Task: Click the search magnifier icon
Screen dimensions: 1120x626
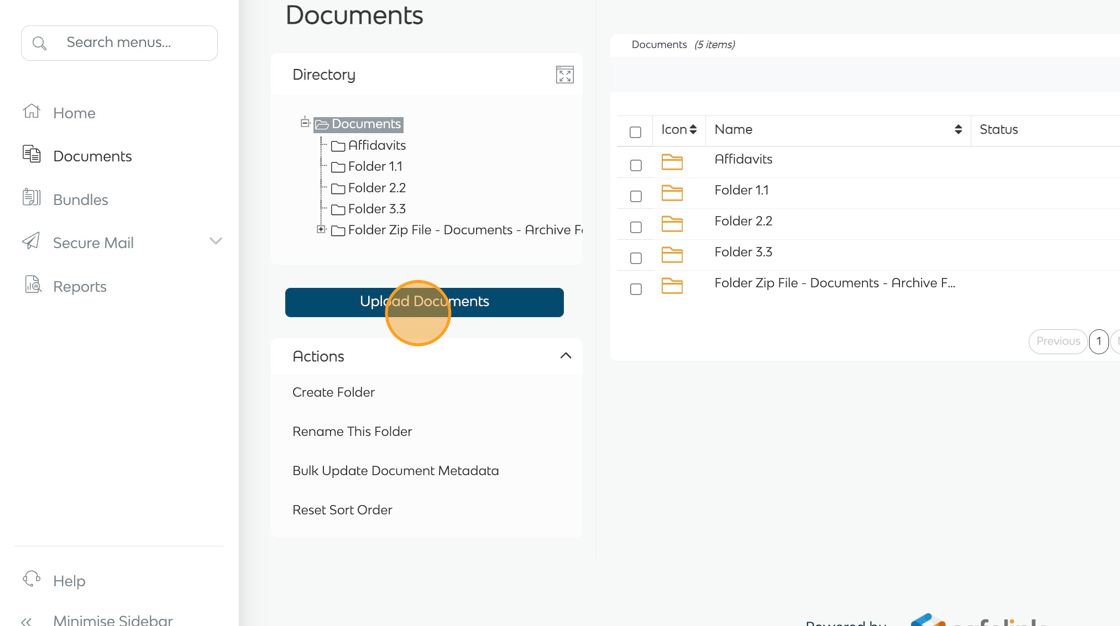Action: tap(39, 44)
